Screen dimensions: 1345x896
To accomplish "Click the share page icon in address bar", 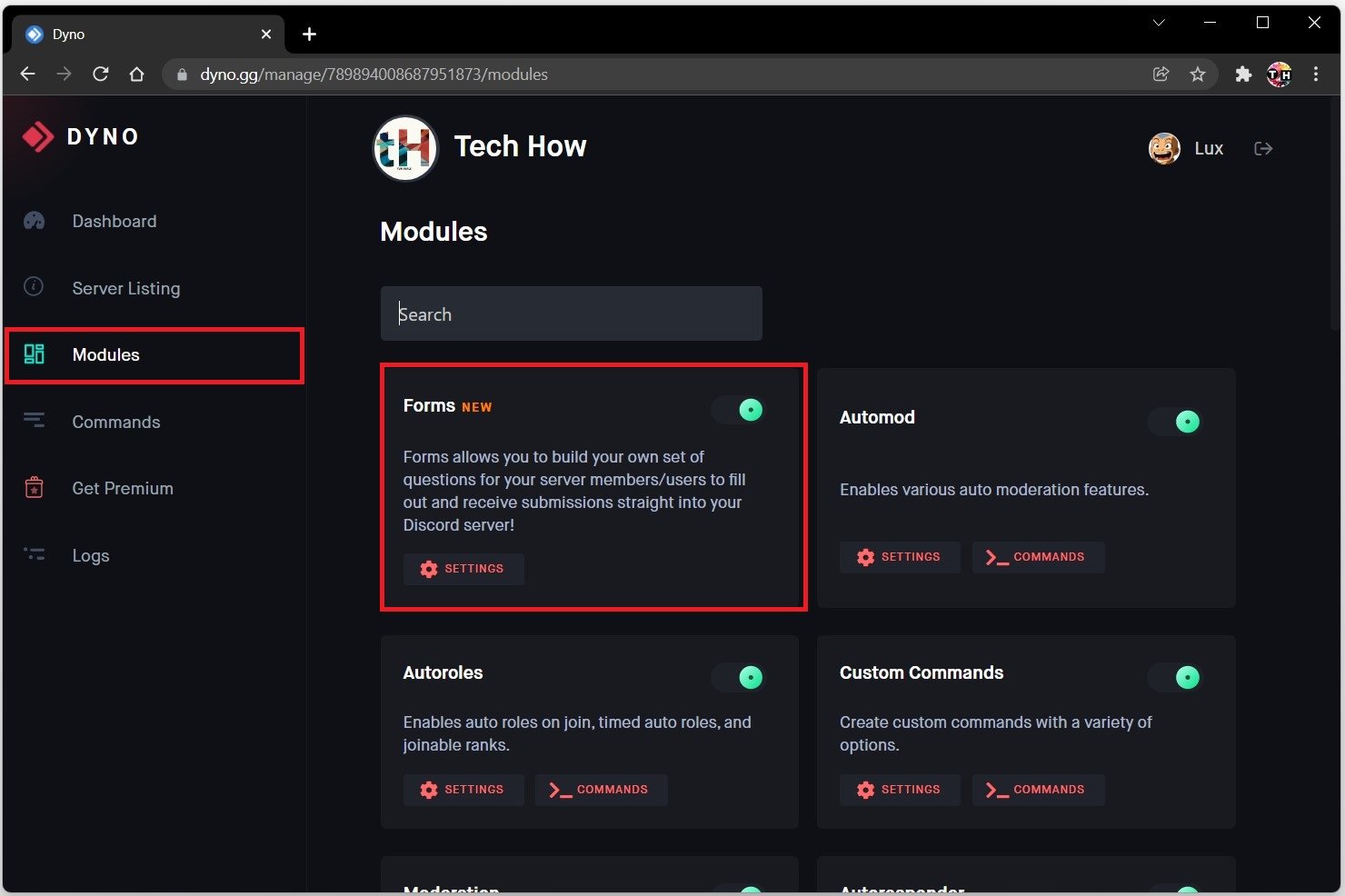I will pos(1161,75).
